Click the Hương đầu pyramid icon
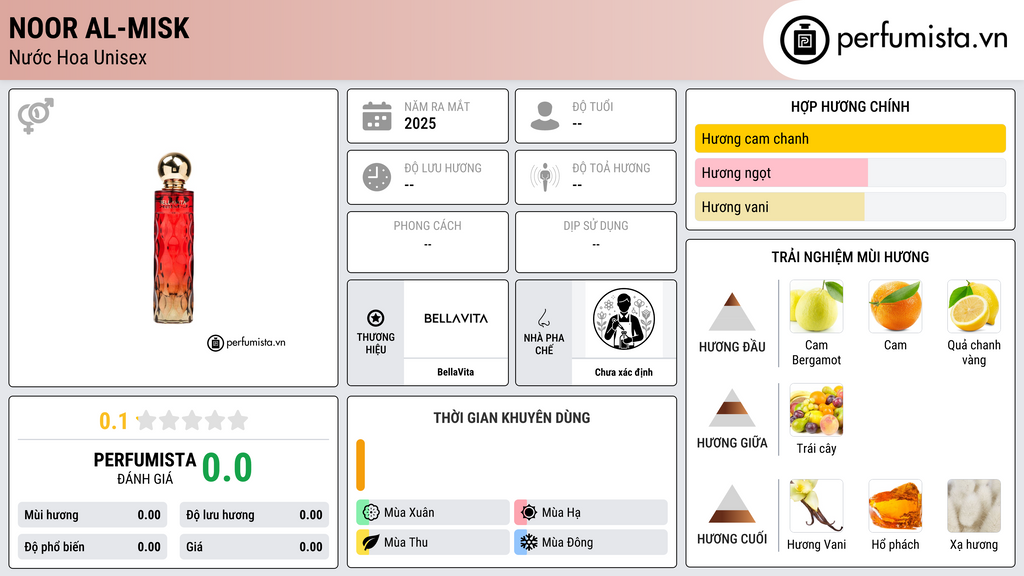 pyautogui.click(x=732, y=312)
